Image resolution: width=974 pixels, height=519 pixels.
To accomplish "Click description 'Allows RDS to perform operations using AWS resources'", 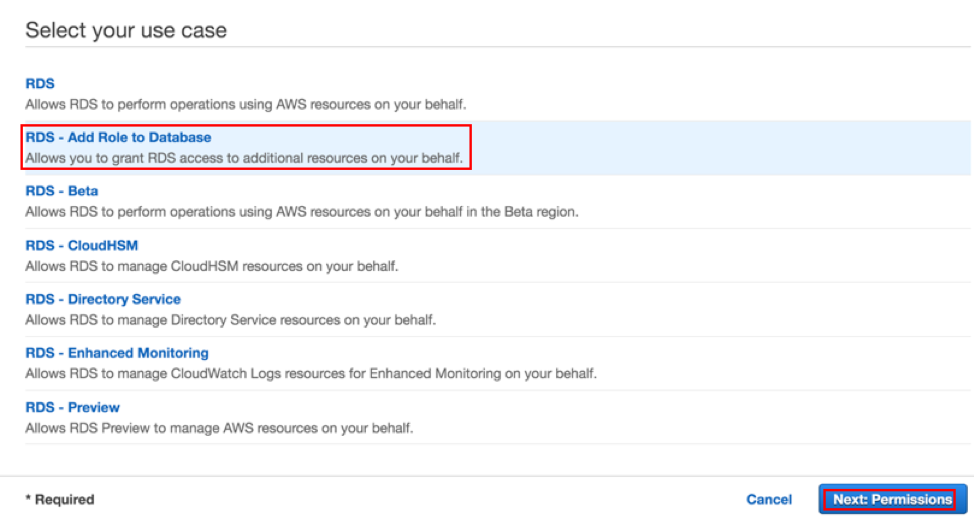I will click(x=245, y=104).
